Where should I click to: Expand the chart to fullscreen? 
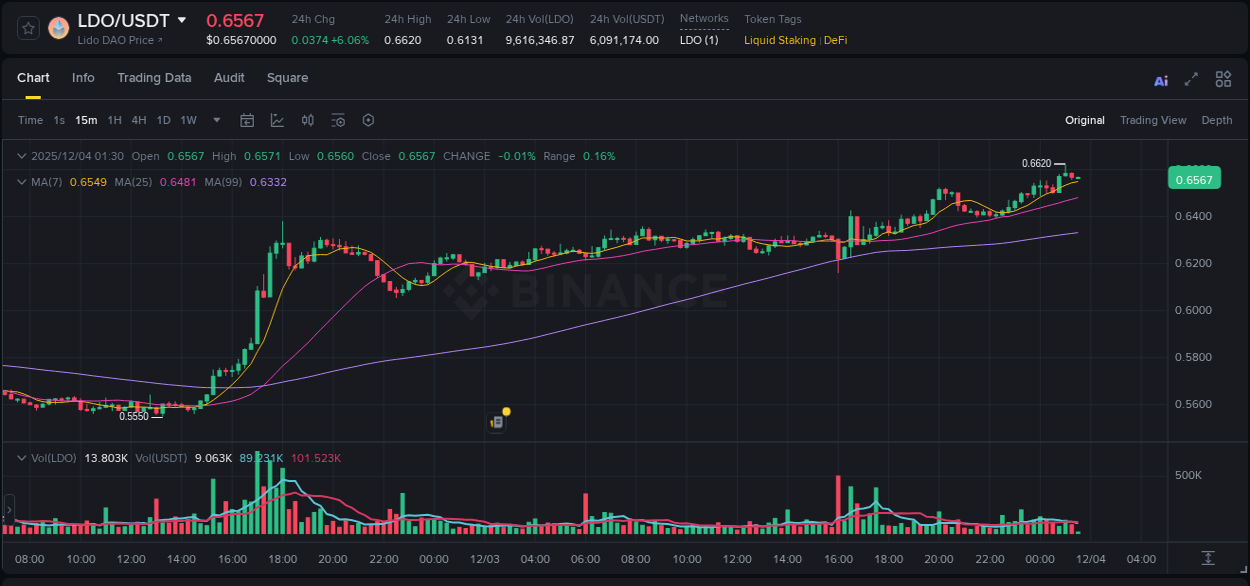1191,79
